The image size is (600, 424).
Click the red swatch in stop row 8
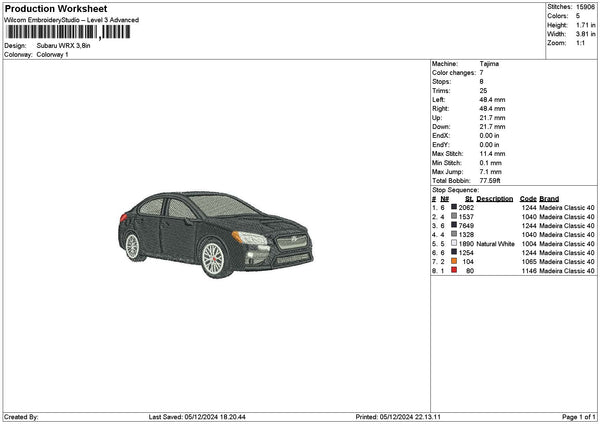click(454, 270)
